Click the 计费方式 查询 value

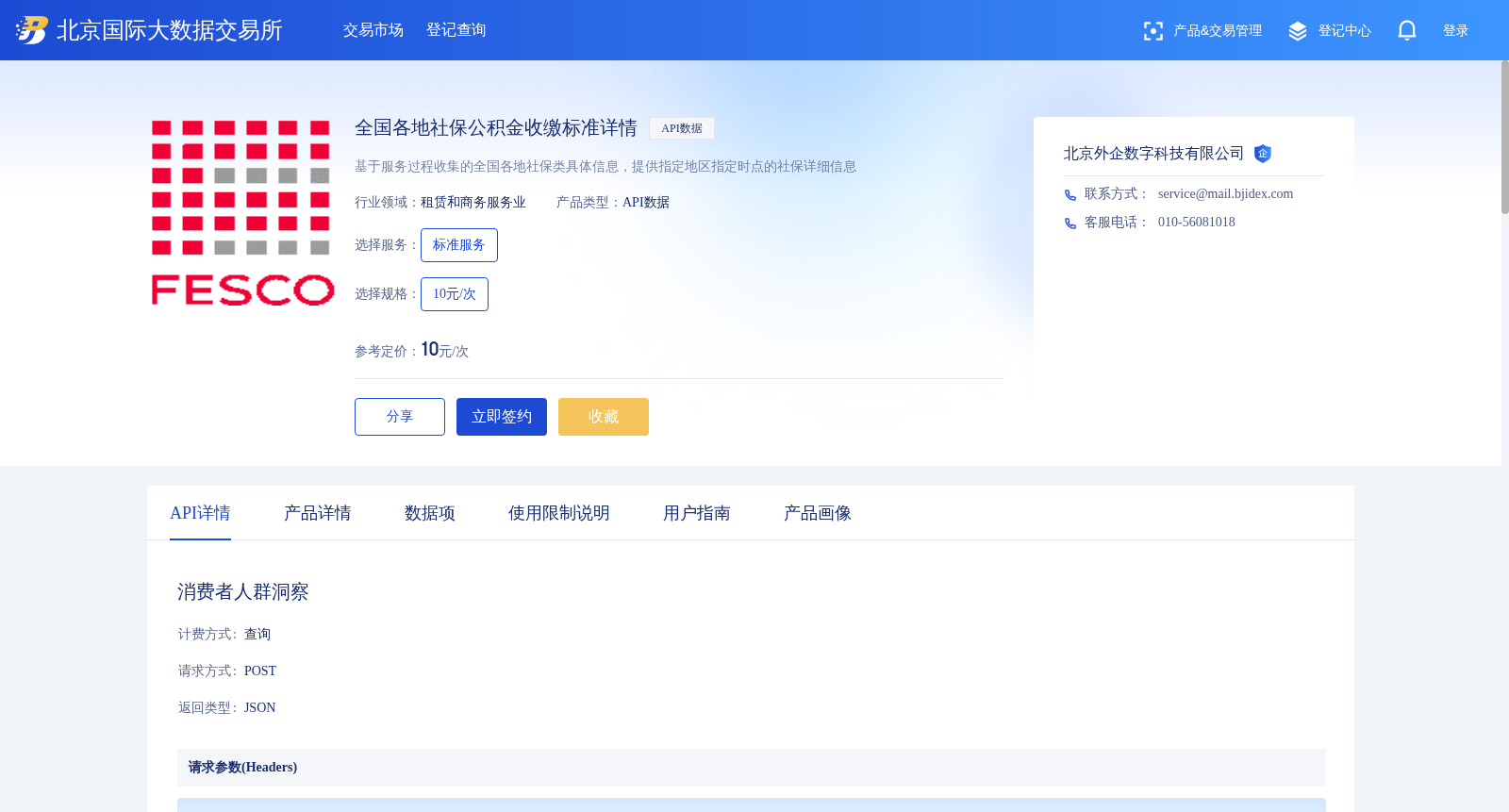coord(257,635)
